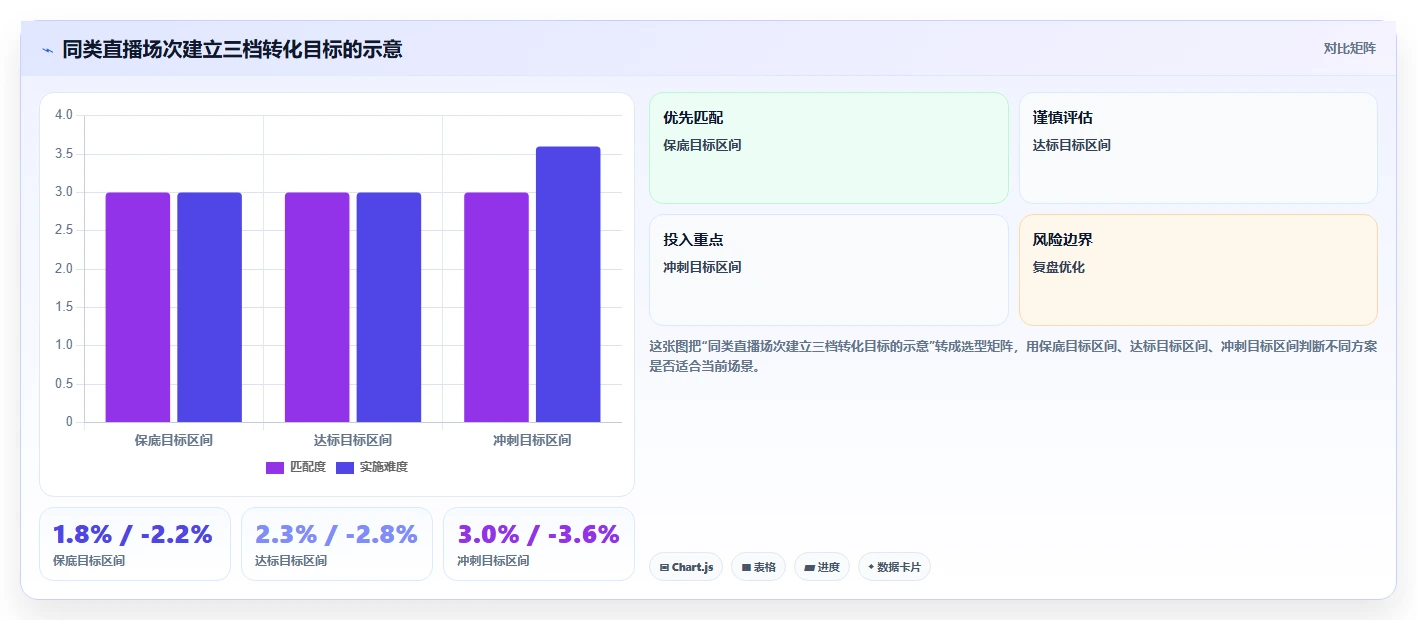The width and height of the screenshot is (1417, 620).
Task: Click the blue 实施难度 bar for 保底目标区间
Action: [x=210, y=307]
